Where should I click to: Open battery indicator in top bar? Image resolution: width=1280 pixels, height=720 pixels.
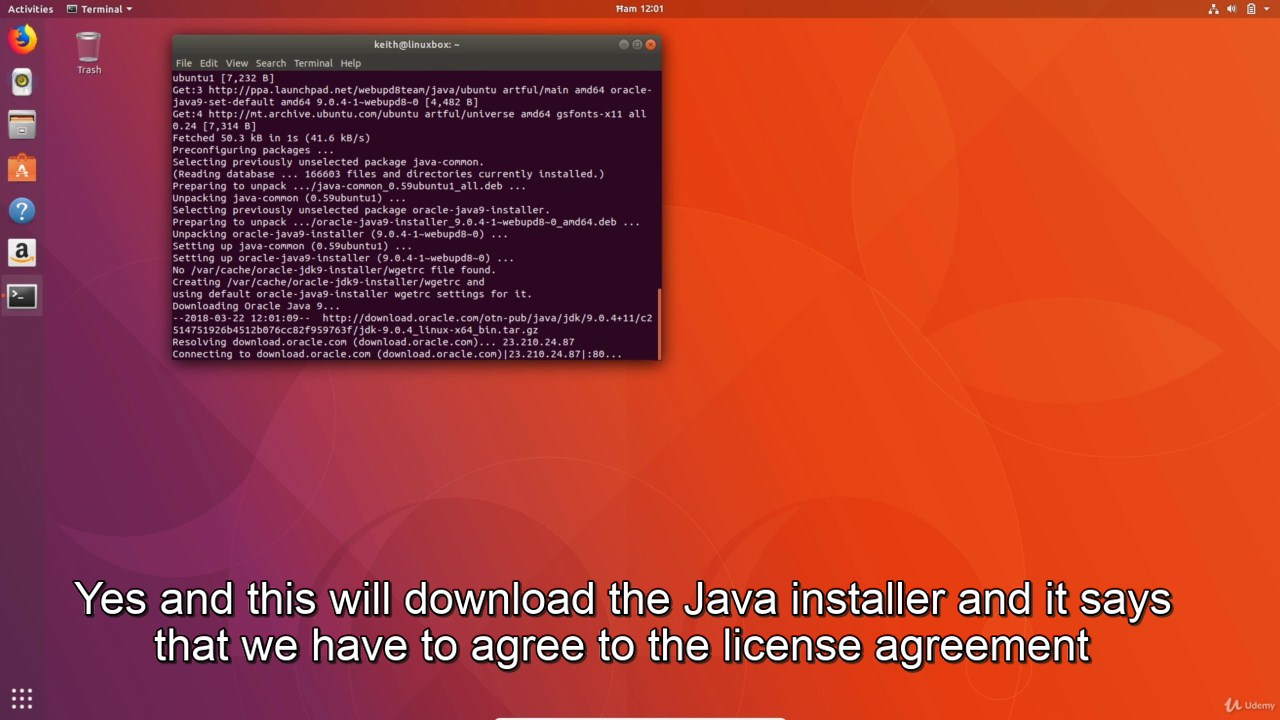pos(1250,9)
